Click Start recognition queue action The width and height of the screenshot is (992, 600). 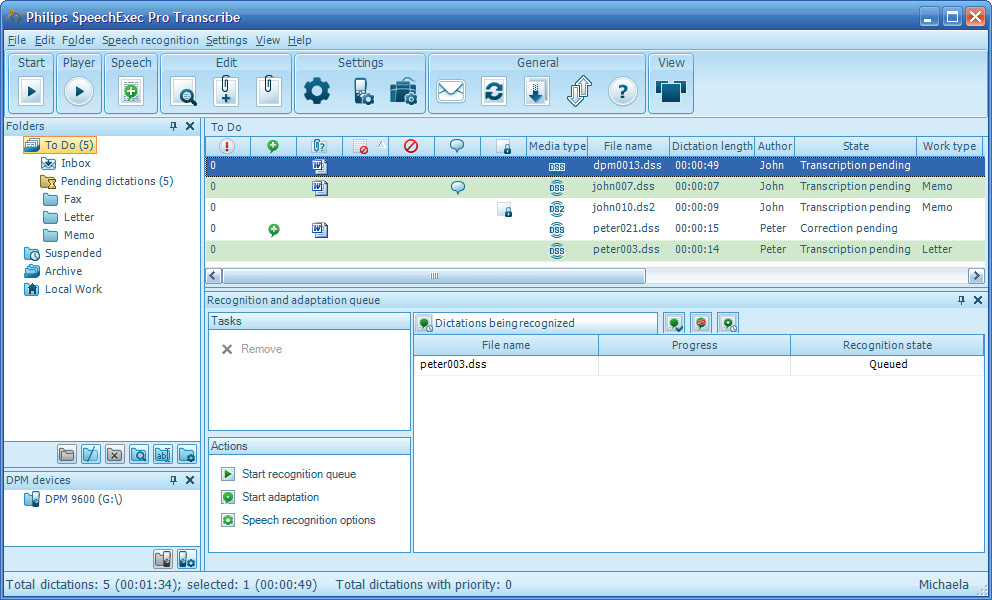pyautogui.click(x=289, y=474)
